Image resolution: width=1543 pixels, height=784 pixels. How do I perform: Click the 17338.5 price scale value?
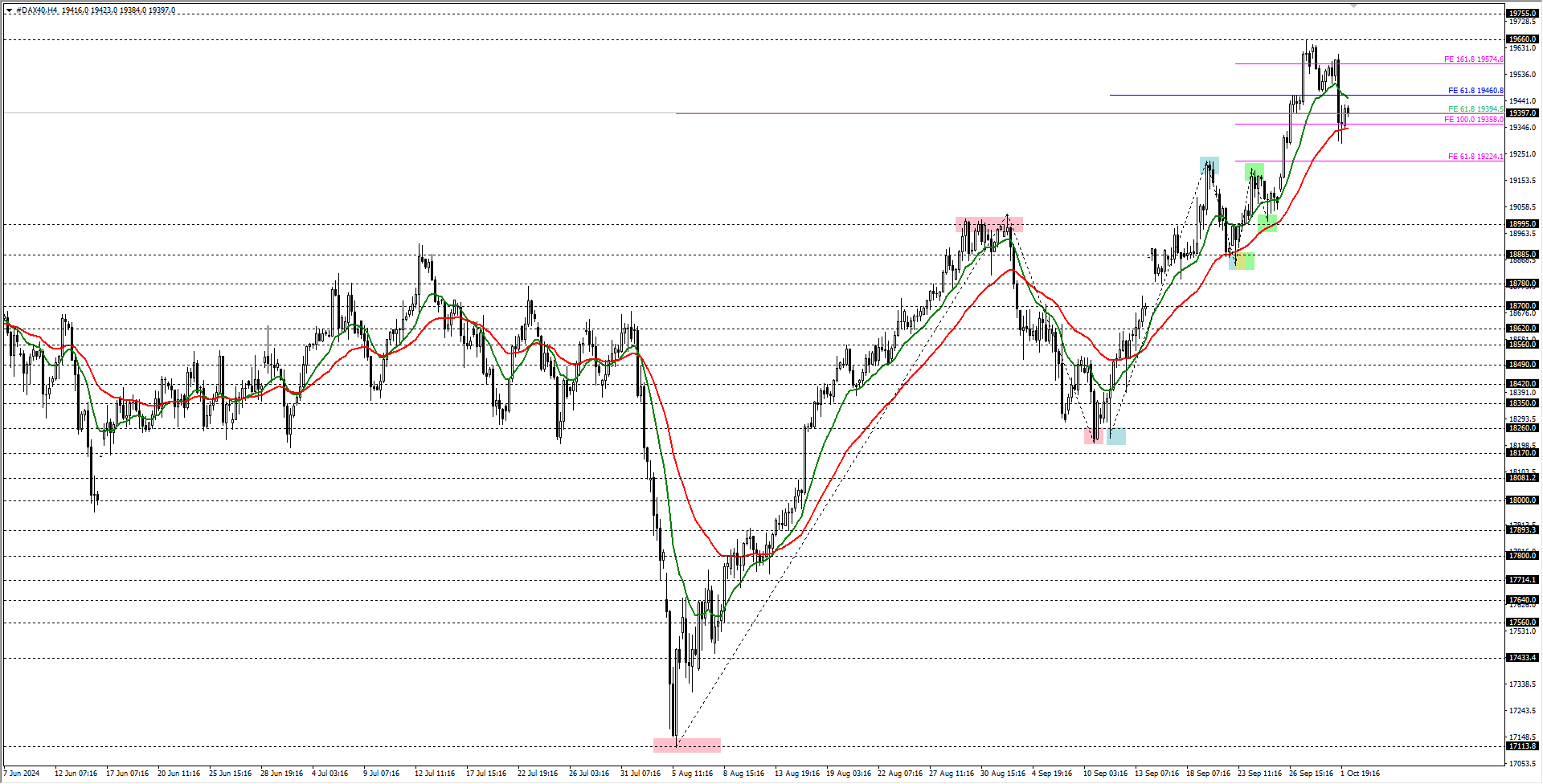(1522, 684)
